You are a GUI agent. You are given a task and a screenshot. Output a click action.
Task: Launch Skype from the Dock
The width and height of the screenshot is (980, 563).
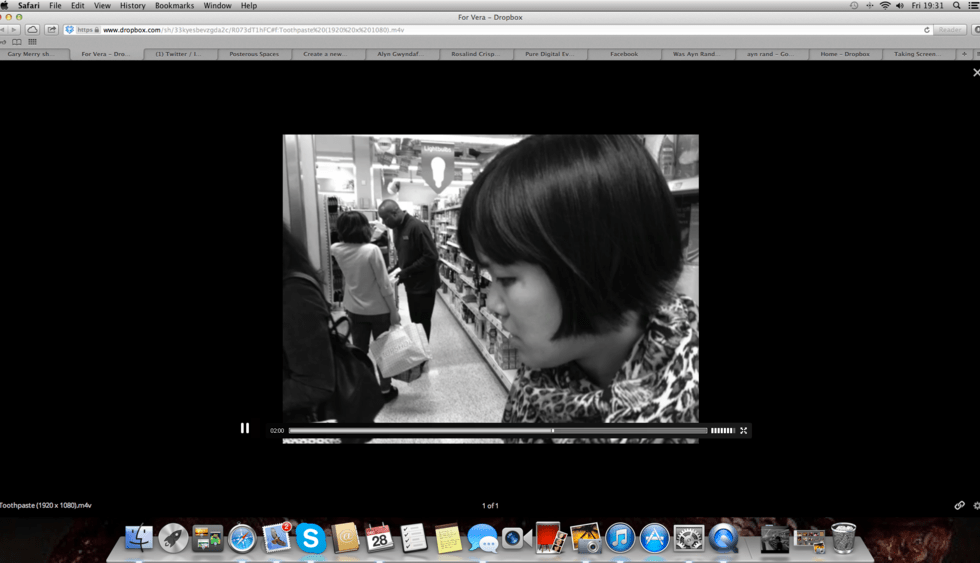311,539
